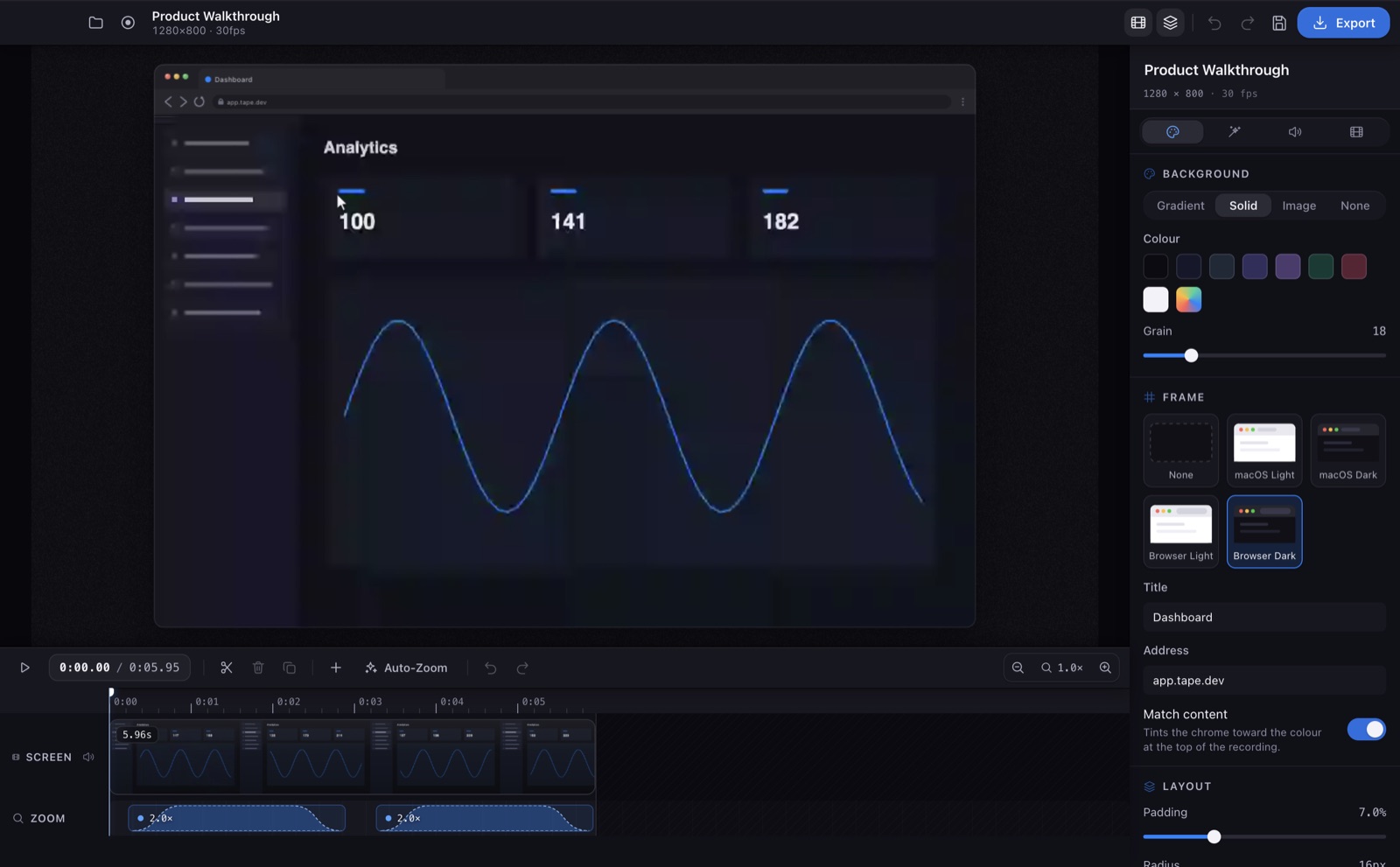Image resolution: width=1400 pixels, height=867 pixels.
Task: Open the appearance palette tab
Action: [x=1172, y=132]
